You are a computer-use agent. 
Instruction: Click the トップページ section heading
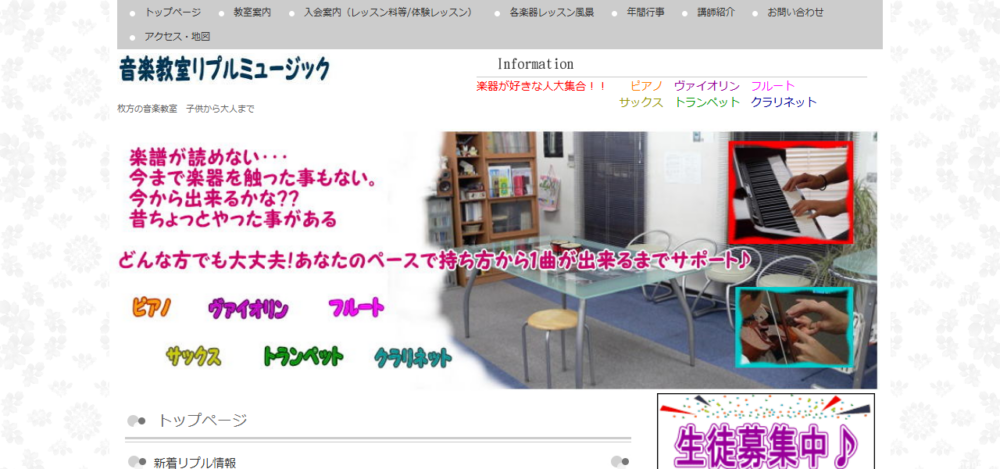click(202, 421)
